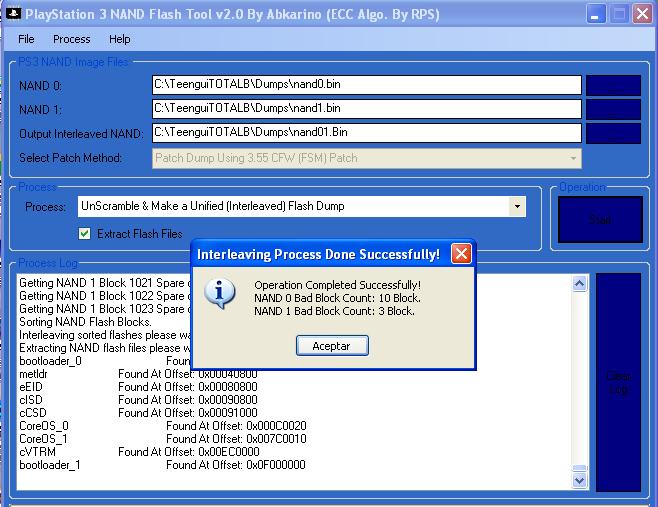Open the Help menu
658x507 pixels.
(x=120, y=39)
